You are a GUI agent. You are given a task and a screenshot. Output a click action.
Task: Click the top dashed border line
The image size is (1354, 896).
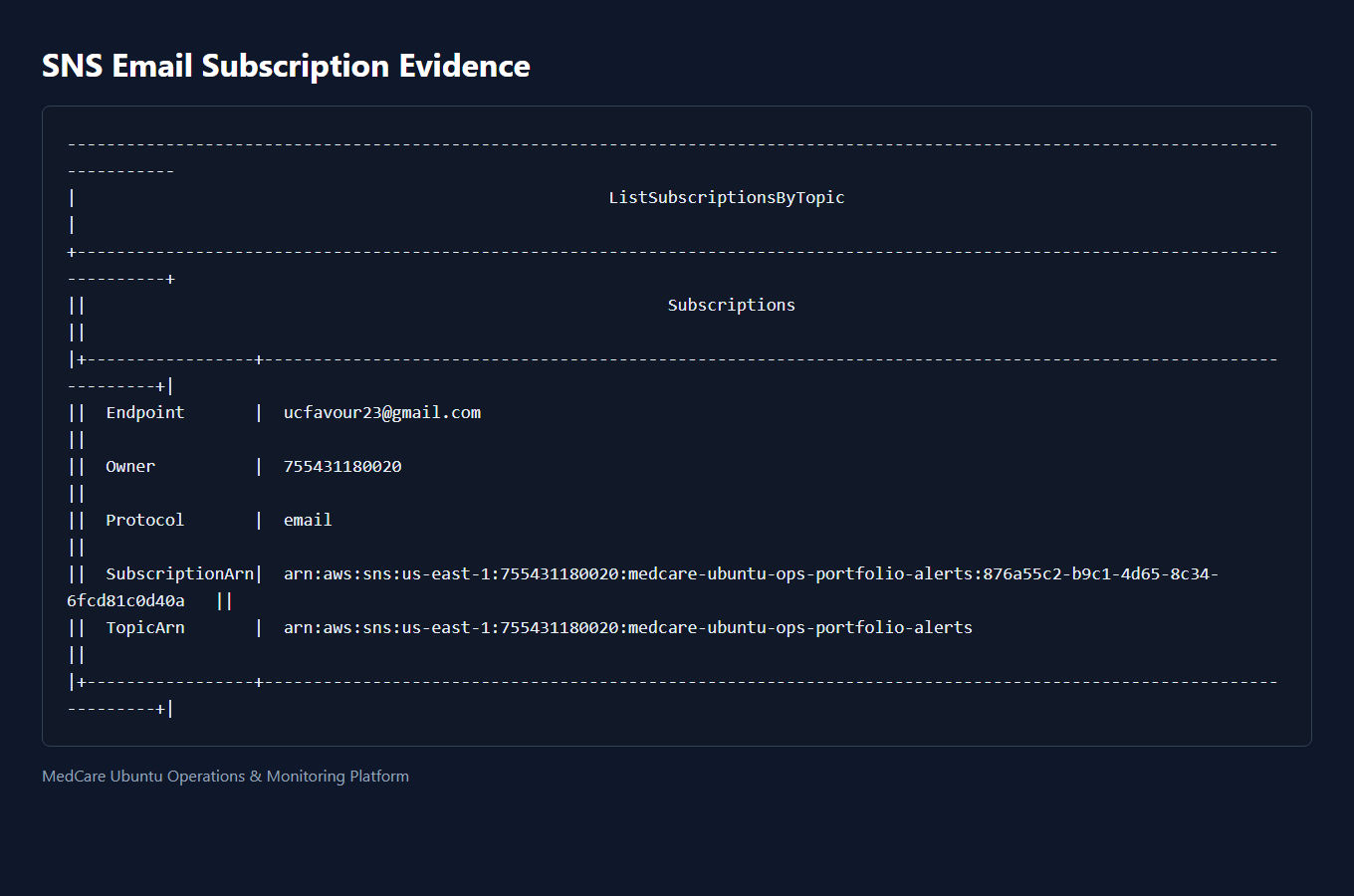(672, 144)
